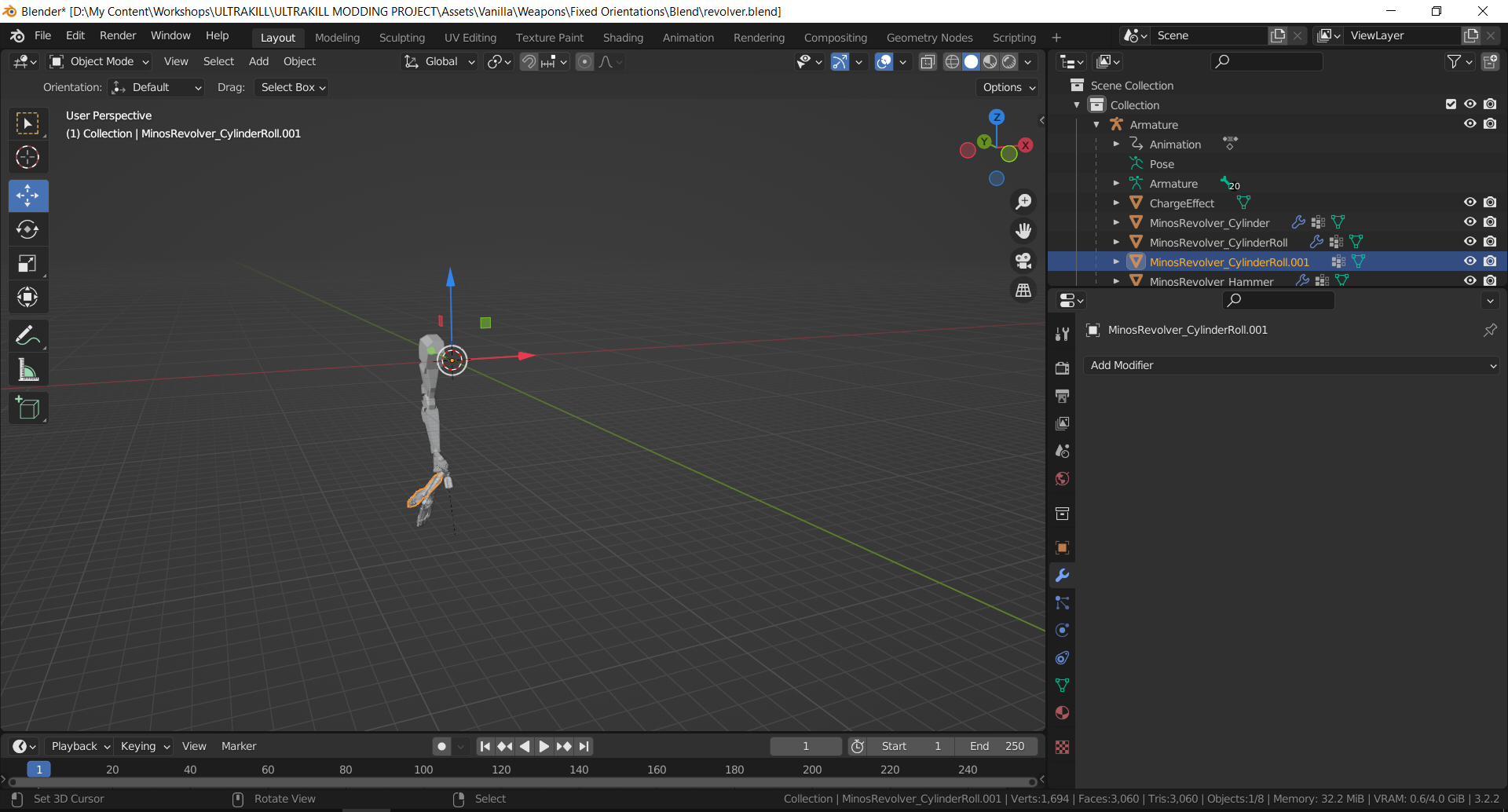The width and height of the screenshot is (1508, 812).
Task: Open Tool properties tab
Action: point(1062,334)
